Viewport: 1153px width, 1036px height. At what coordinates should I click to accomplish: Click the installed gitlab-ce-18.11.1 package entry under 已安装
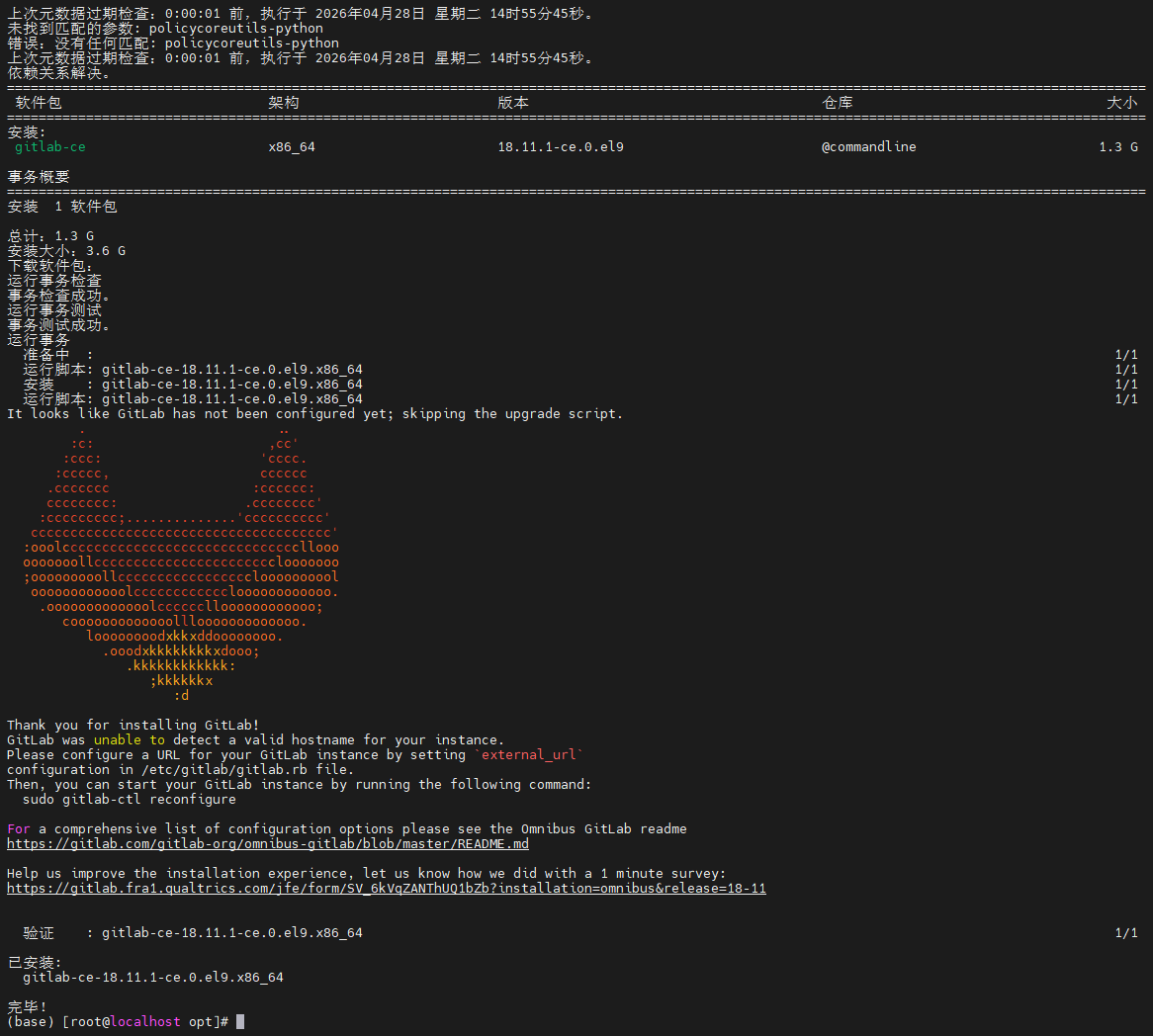(x=153, y=977)
